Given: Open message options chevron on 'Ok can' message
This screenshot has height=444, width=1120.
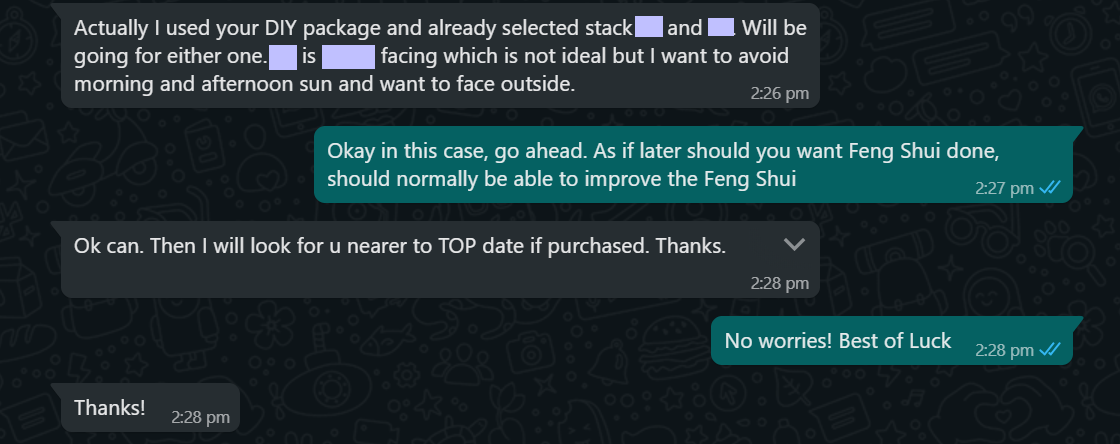Looking at the screenshot, I should (x=794, y=245).
